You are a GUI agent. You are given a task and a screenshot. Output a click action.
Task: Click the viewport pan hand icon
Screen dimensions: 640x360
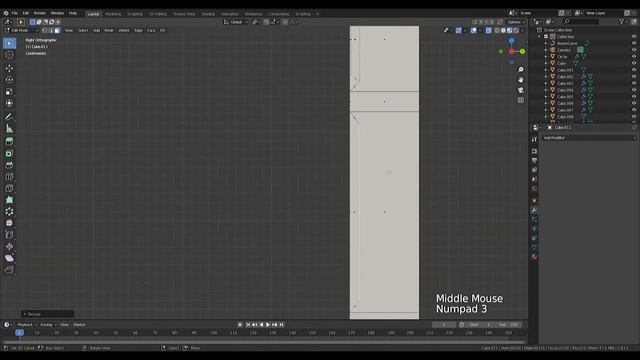[520, 80]
